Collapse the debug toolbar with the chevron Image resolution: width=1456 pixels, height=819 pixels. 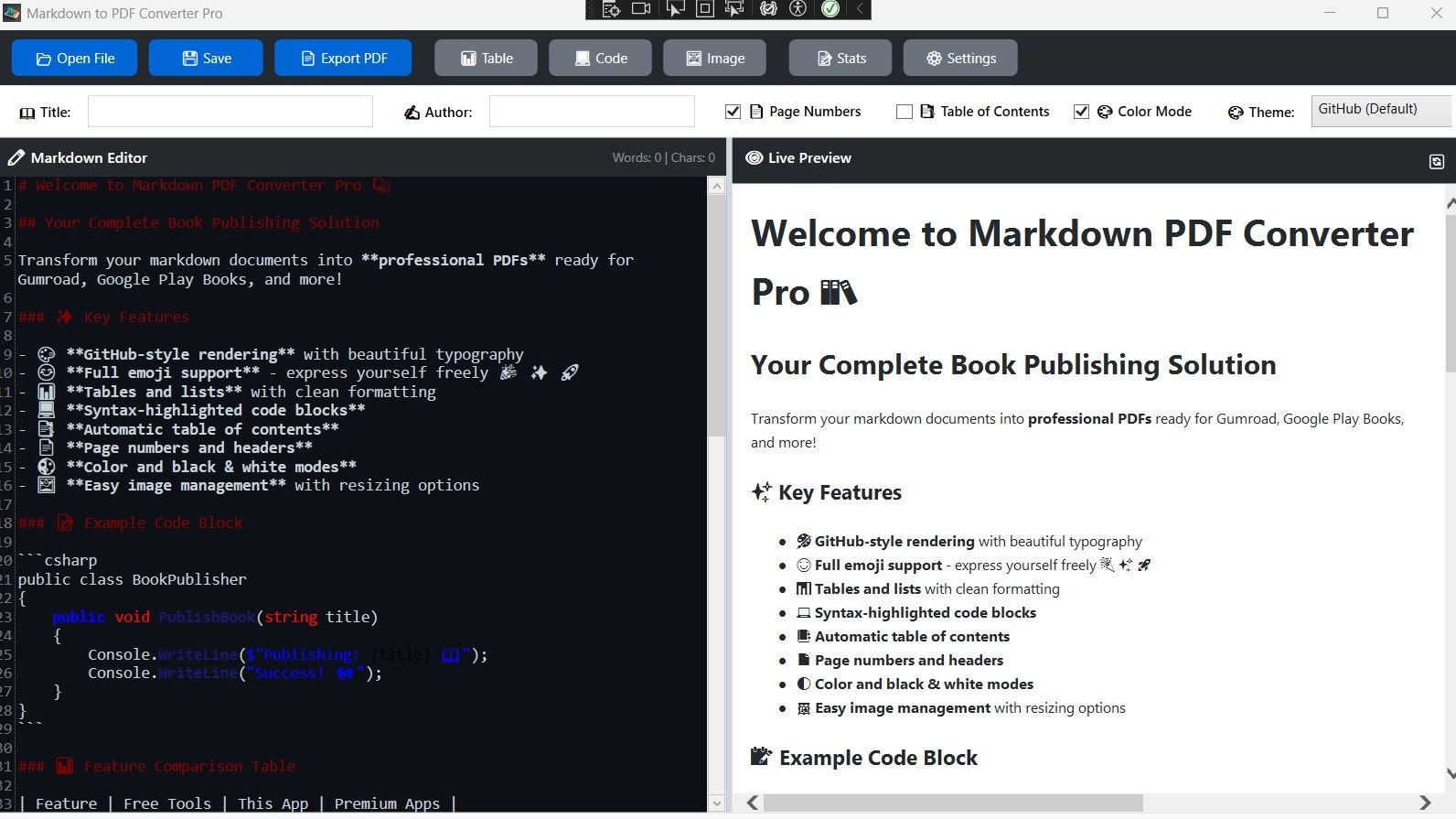pos(859,9)
